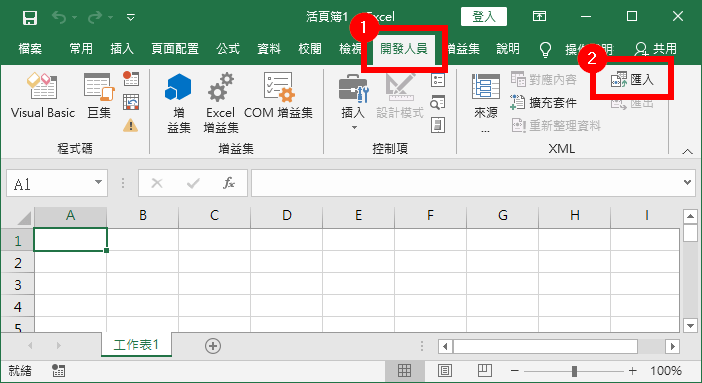Click the 共用 Share button

[656, 48]
